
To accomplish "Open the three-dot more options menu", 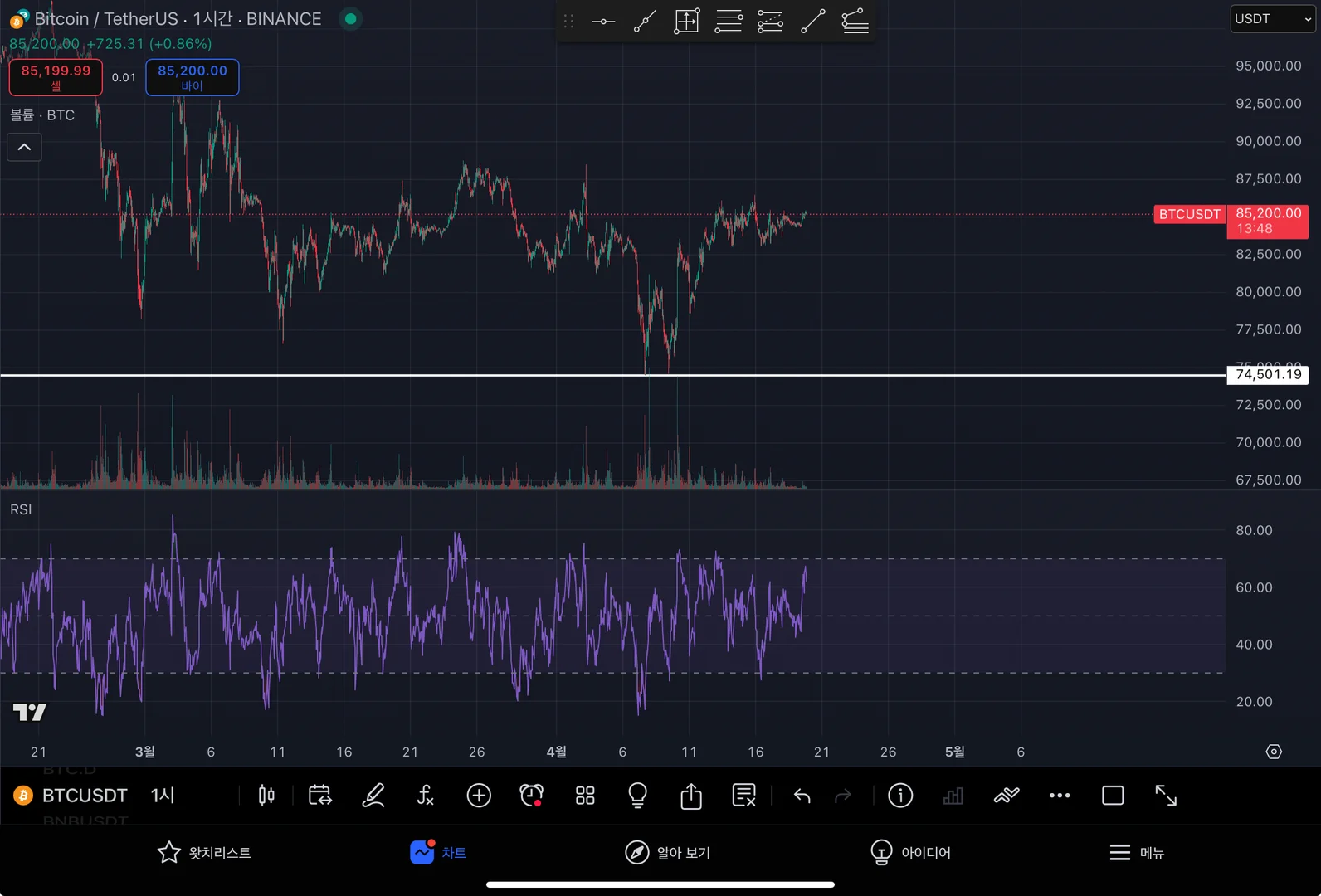I will tap(1060, 796).
